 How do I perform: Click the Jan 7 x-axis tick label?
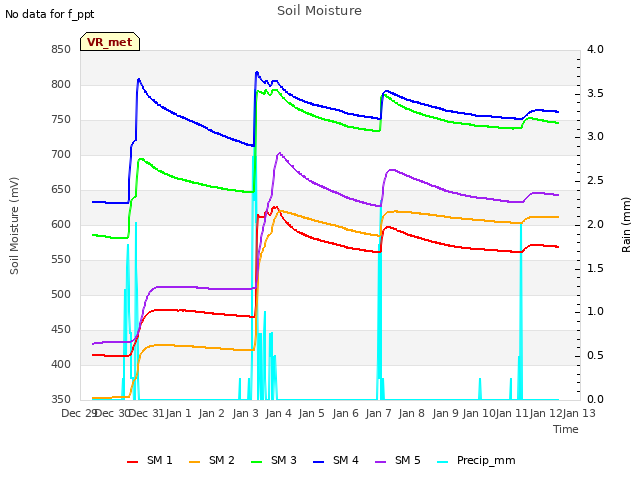coord(378,413)
